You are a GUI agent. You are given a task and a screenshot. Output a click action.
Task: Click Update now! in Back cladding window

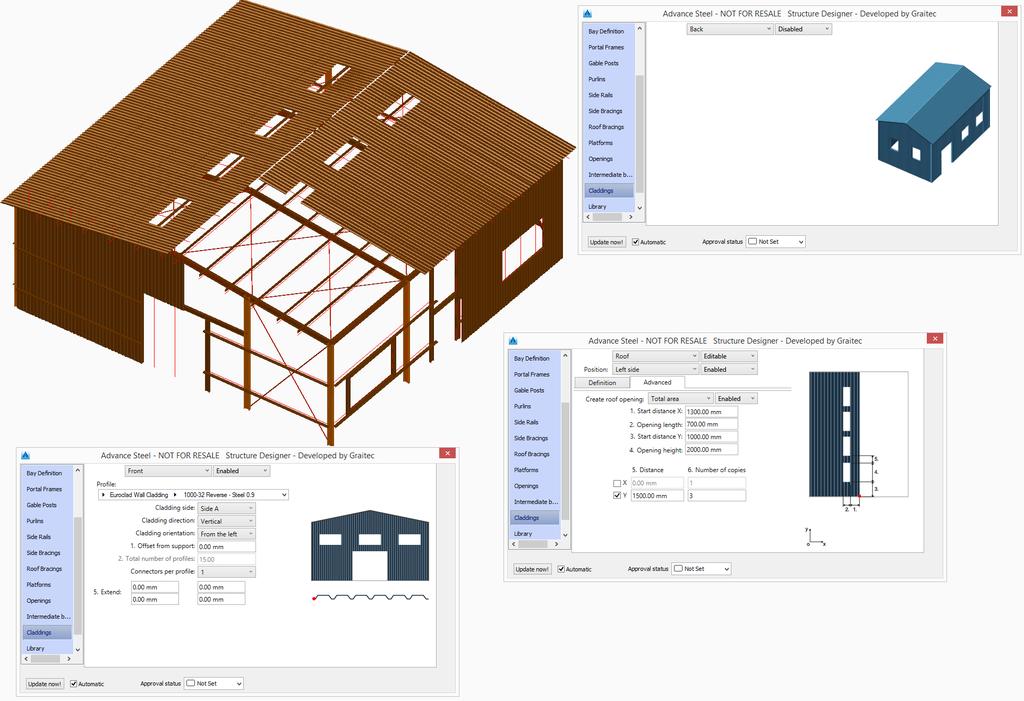pos(606,242)
